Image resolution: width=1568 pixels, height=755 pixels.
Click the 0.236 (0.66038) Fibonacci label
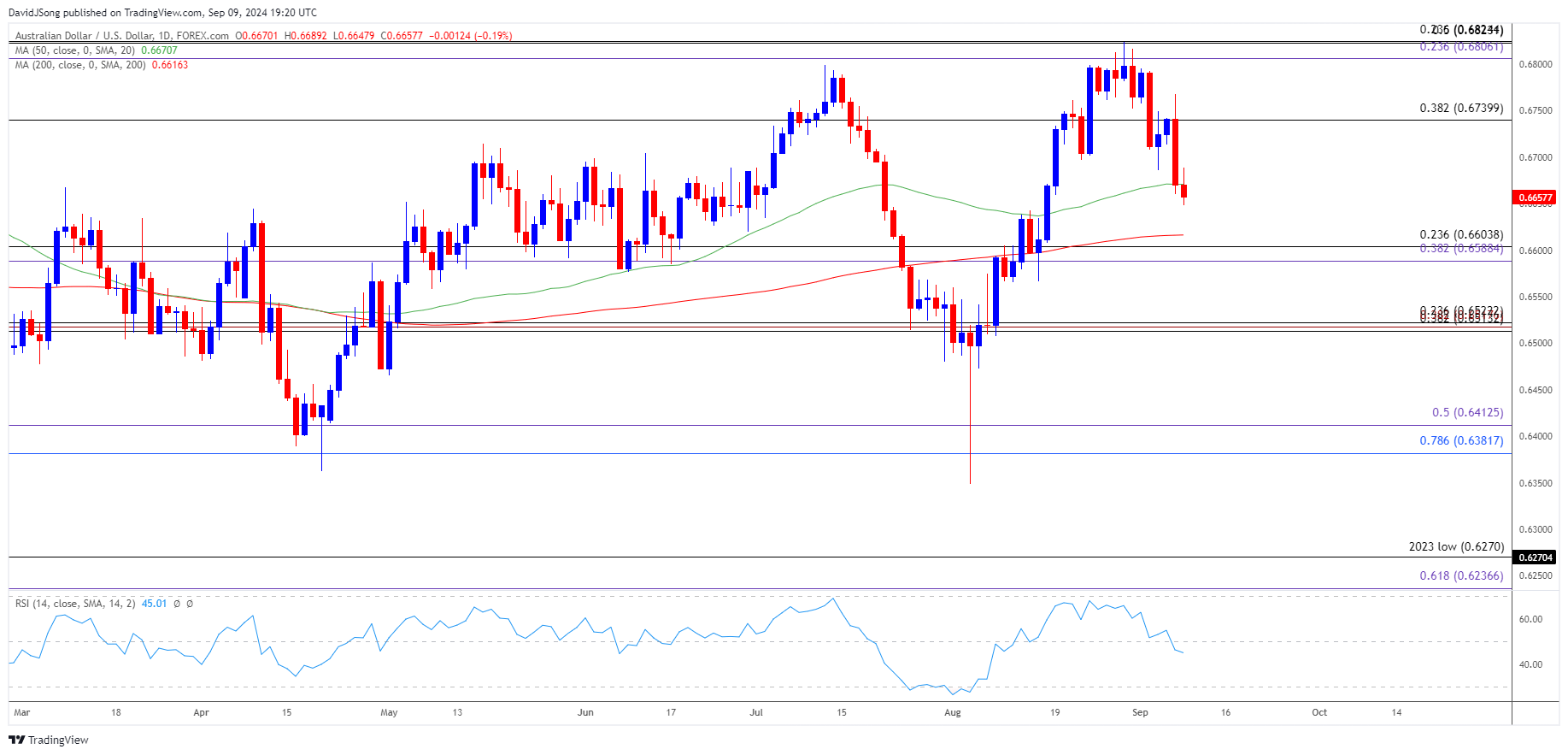click(x=1461, y=235)
